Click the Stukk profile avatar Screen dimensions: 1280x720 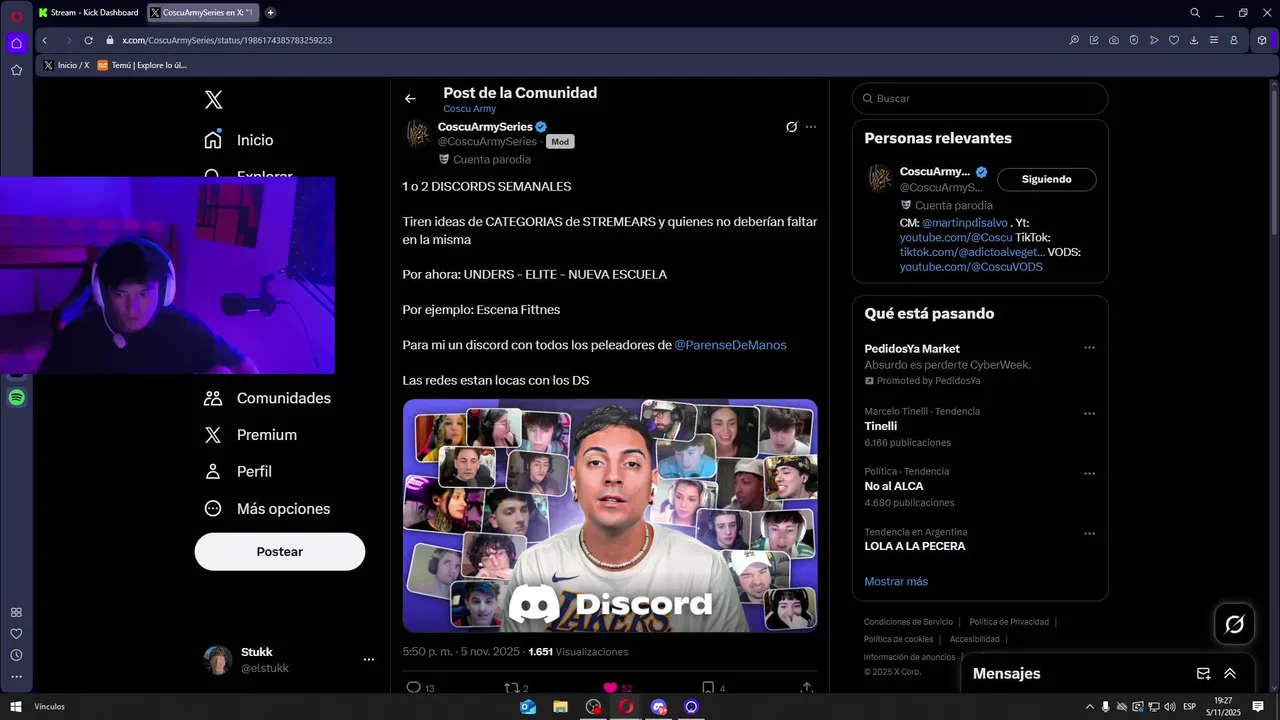[218, 660]
